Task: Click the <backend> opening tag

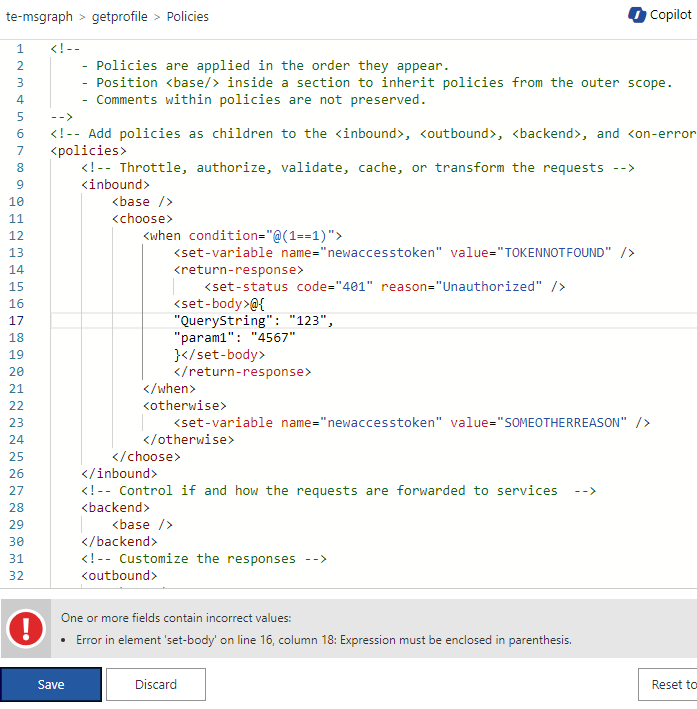Action: point(115,507)
